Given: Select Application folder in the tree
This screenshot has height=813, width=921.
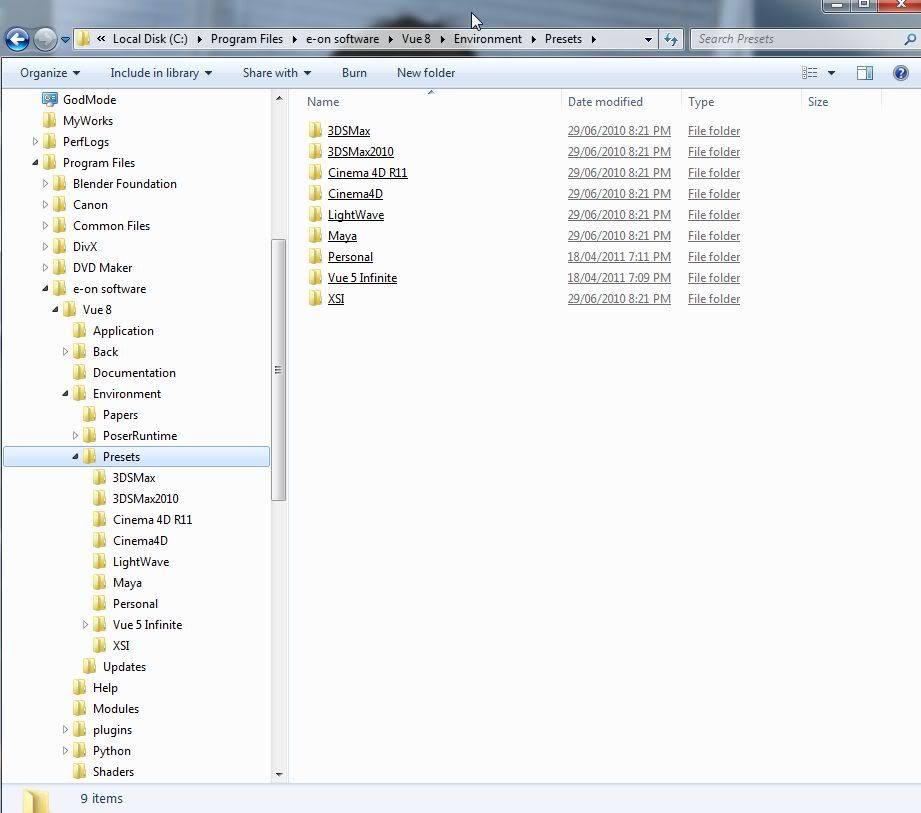Looking at the screenshot, I should pos(123,331).
